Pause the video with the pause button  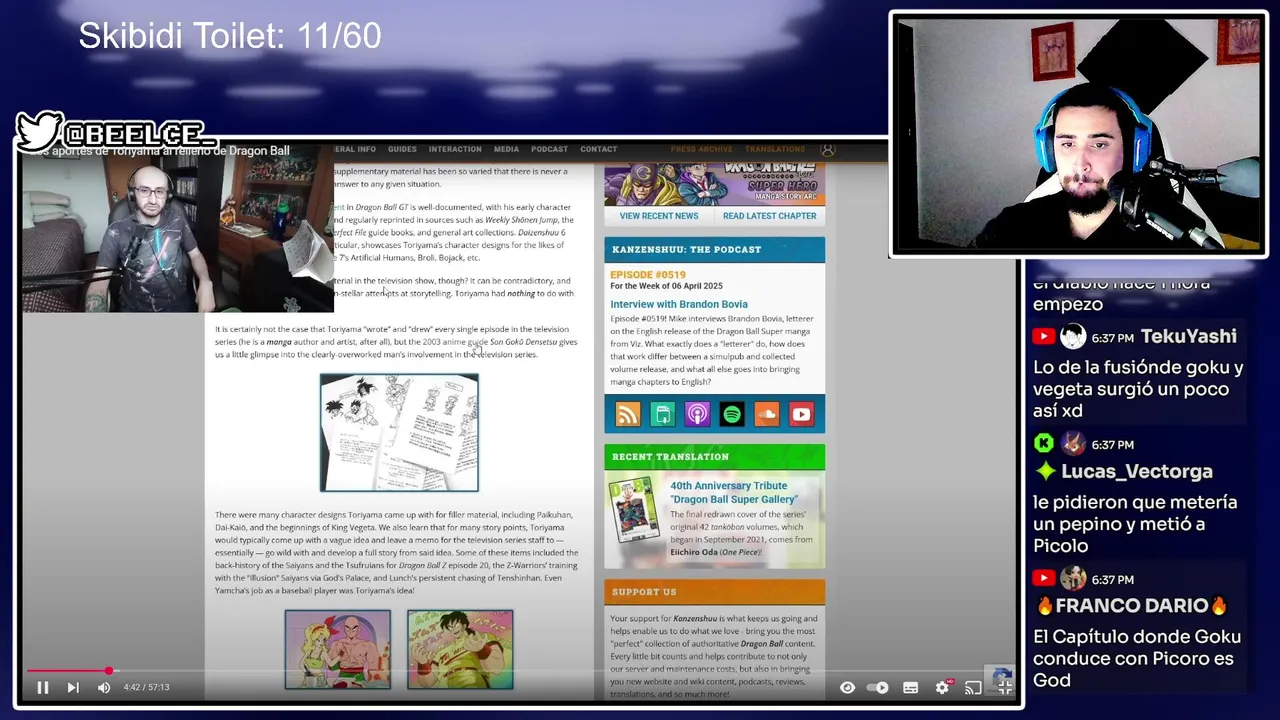tap(43, 687)
